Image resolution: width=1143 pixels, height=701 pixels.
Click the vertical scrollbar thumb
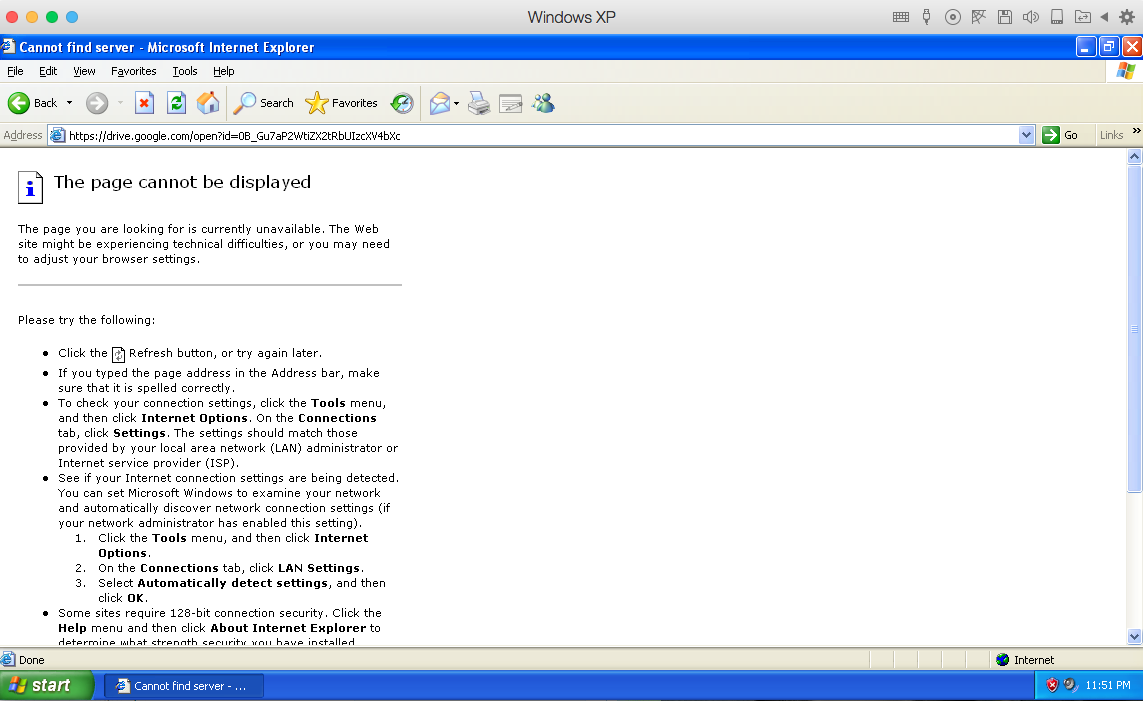1134,329
